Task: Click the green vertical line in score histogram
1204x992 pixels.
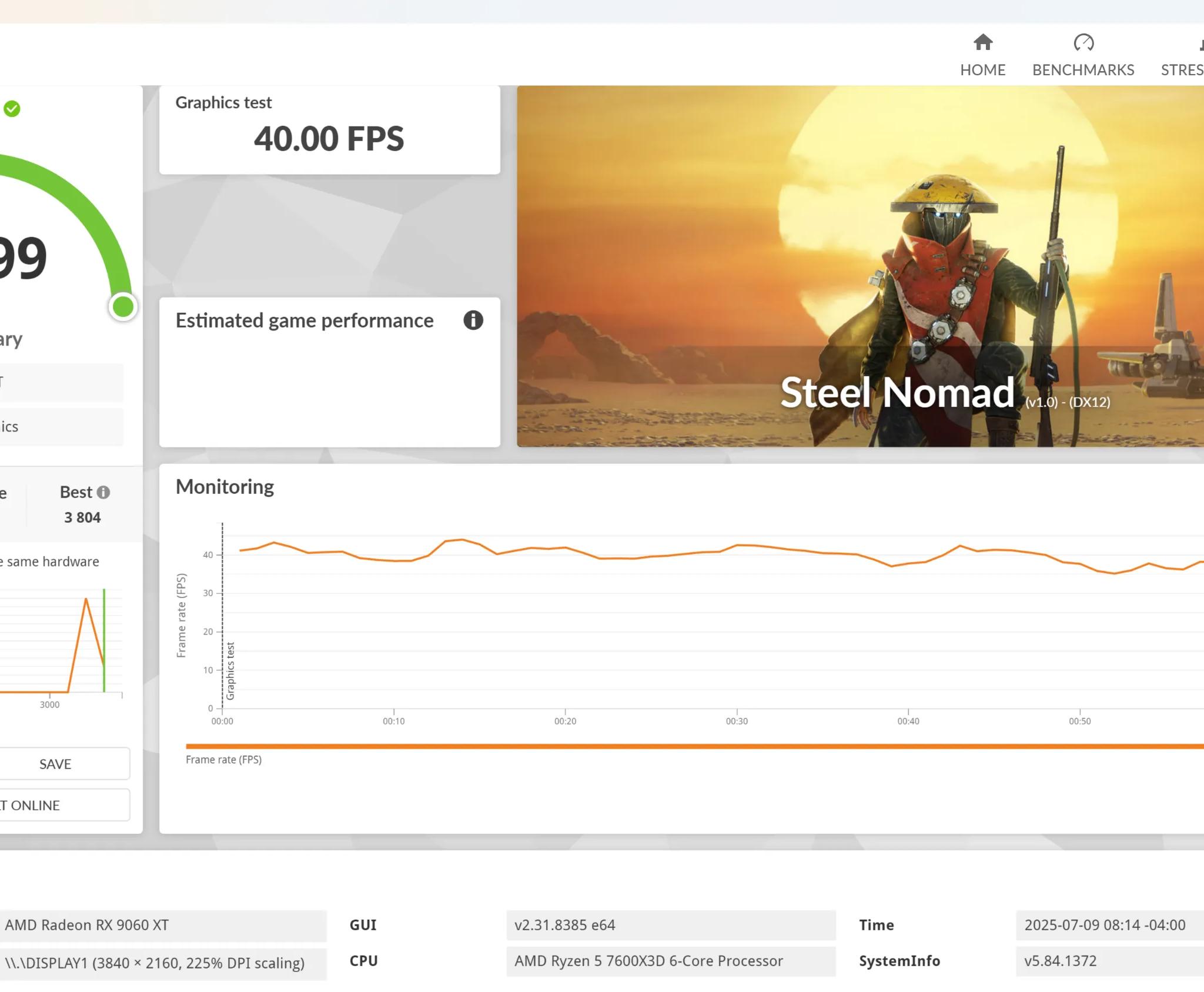Action: click(x=104, y=640)
